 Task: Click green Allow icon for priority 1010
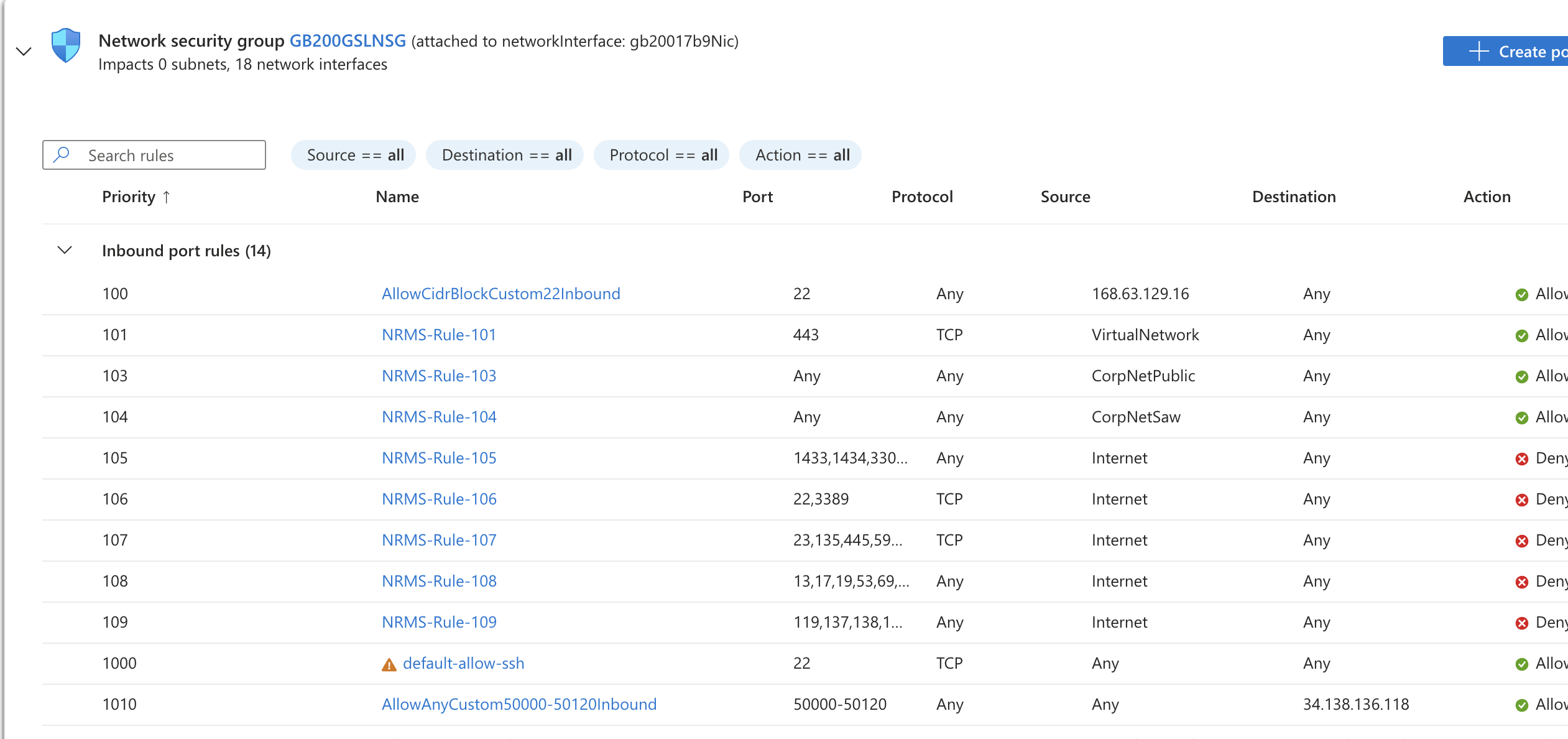(x=1521, y=705)
